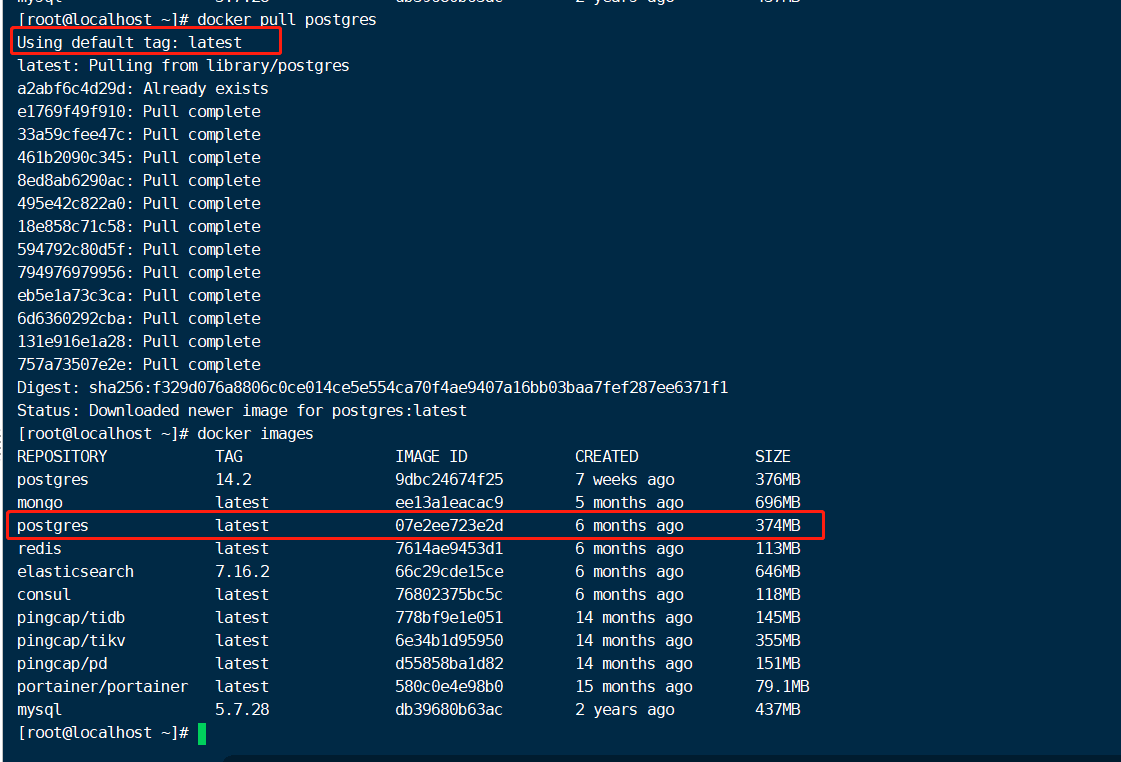The image size is (1121, 762).
Task: Click size value '355MB'
Action: (778, 640)
